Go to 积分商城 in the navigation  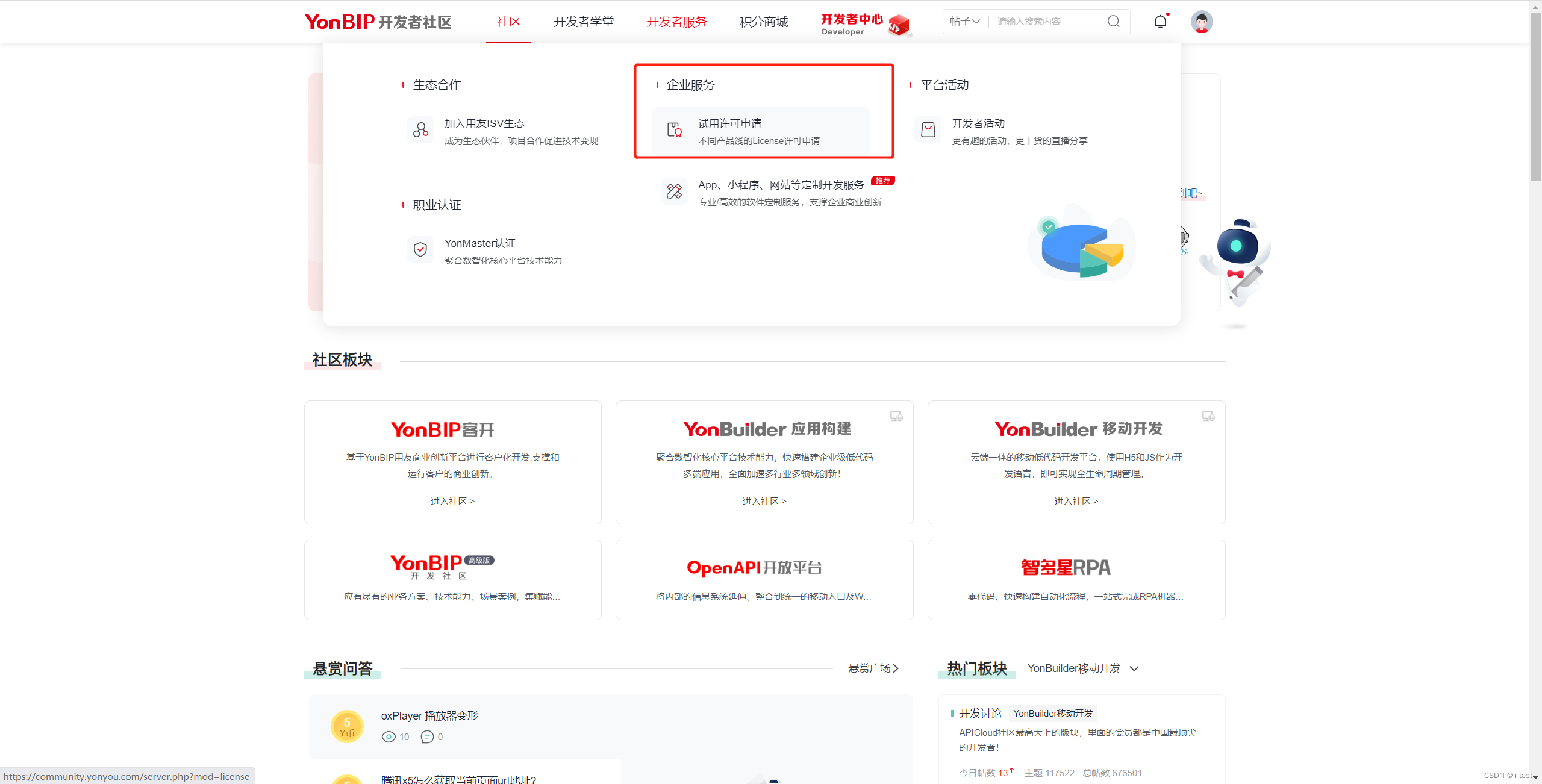[x=764, y=22]
